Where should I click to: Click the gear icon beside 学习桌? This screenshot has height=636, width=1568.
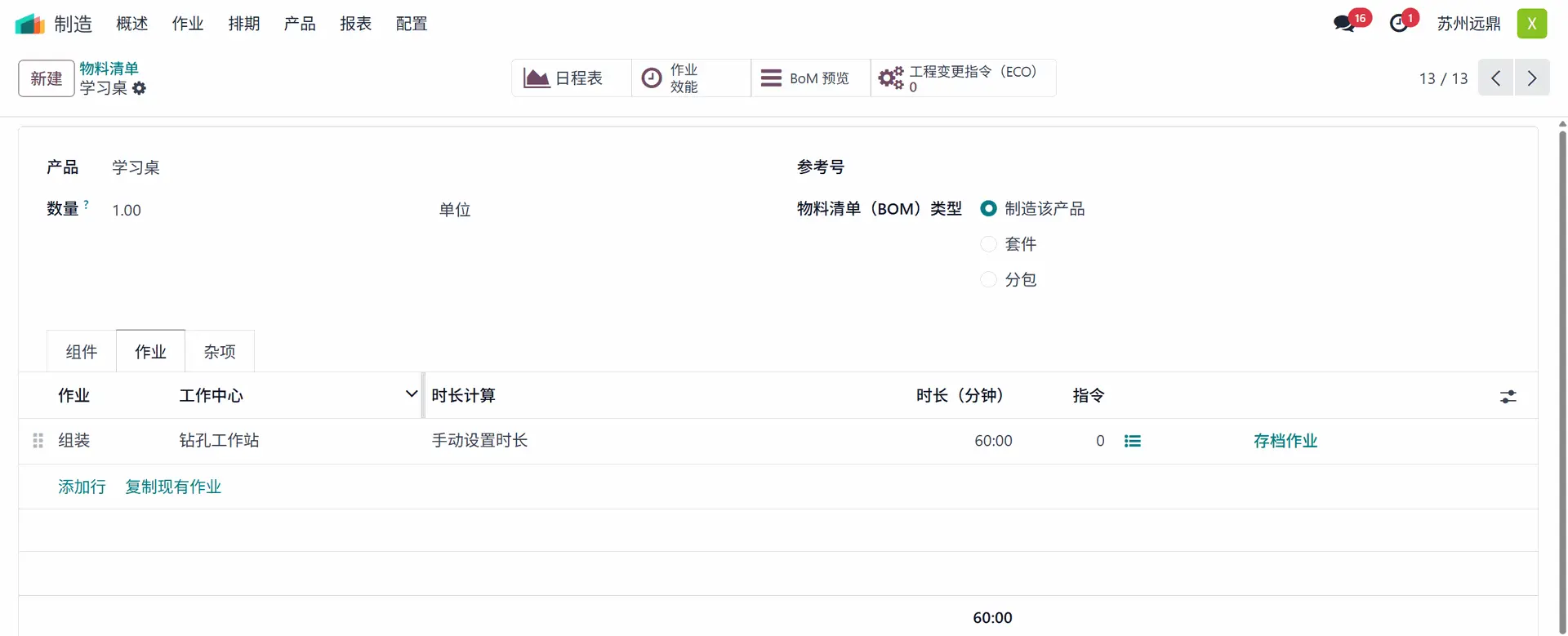140,88
